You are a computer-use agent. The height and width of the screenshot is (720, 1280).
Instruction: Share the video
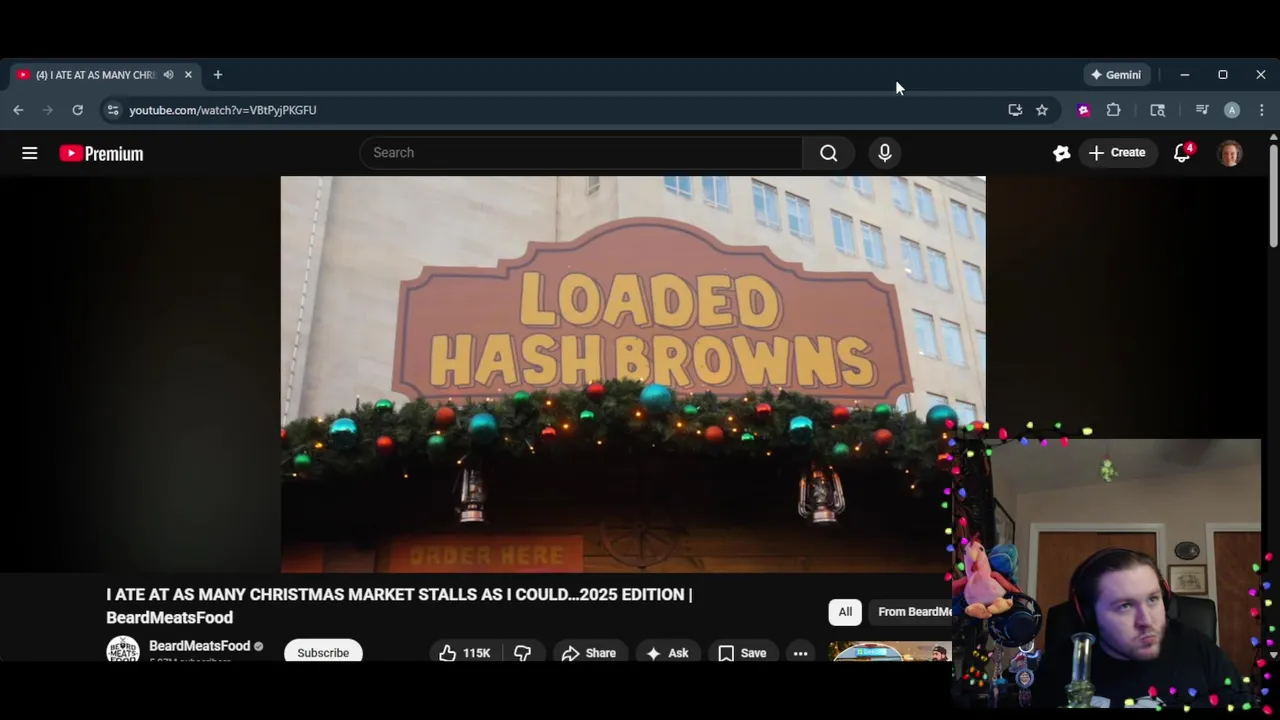588,652
